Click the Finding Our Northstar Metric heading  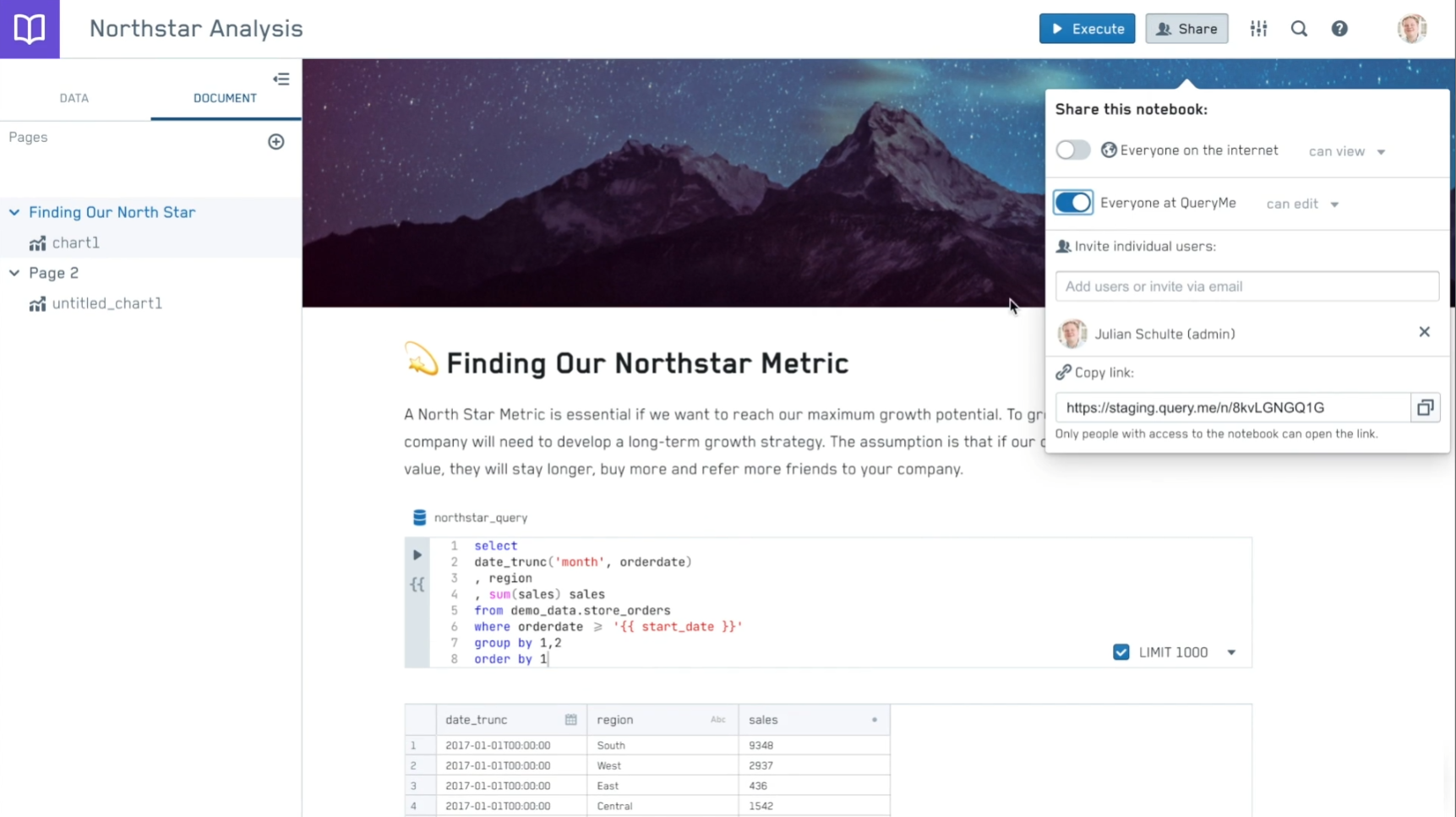[647, 363]
